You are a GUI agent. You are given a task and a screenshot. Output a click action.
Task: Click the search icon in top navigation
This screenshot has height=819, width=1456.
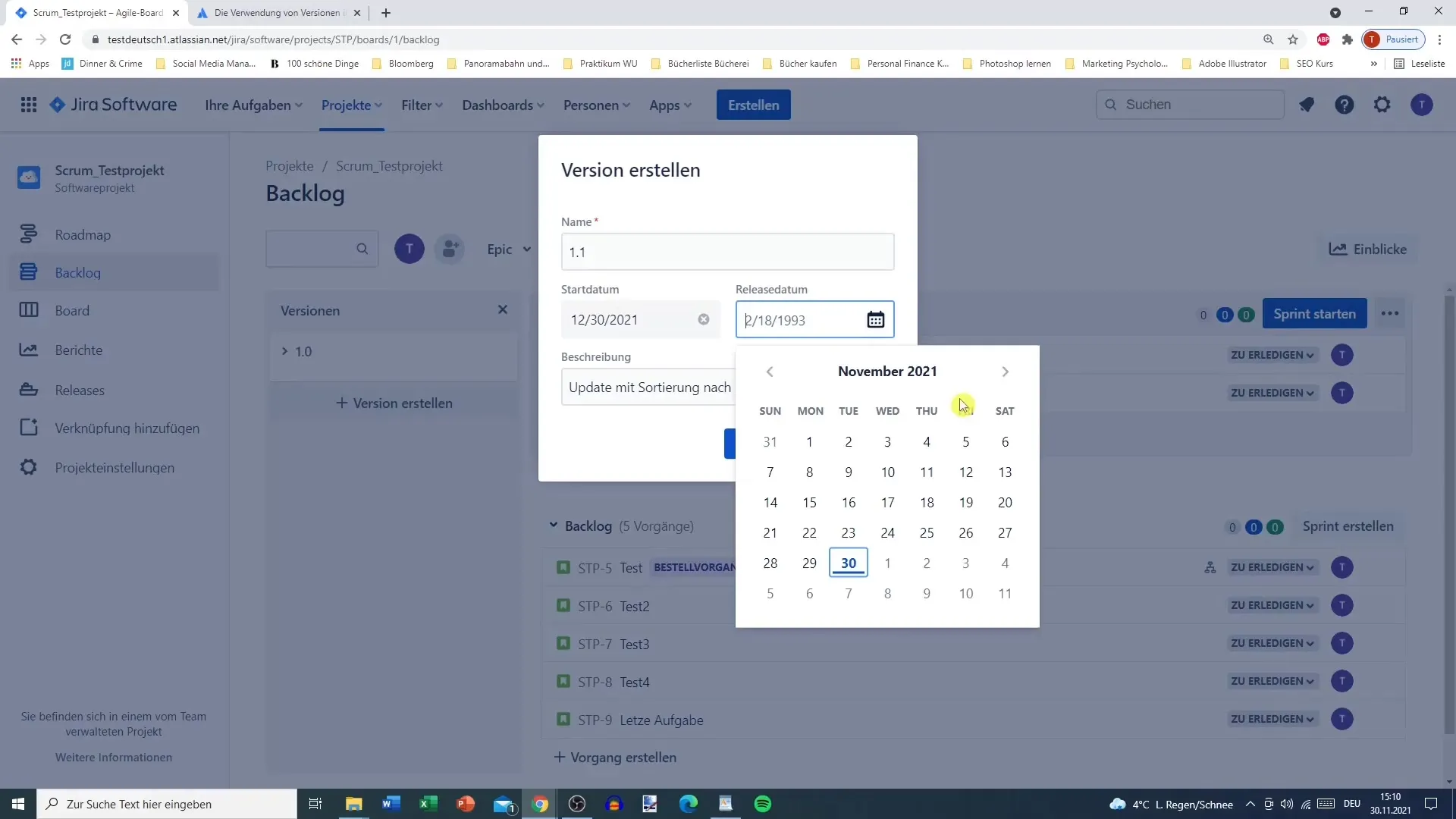pos(1113,105)
